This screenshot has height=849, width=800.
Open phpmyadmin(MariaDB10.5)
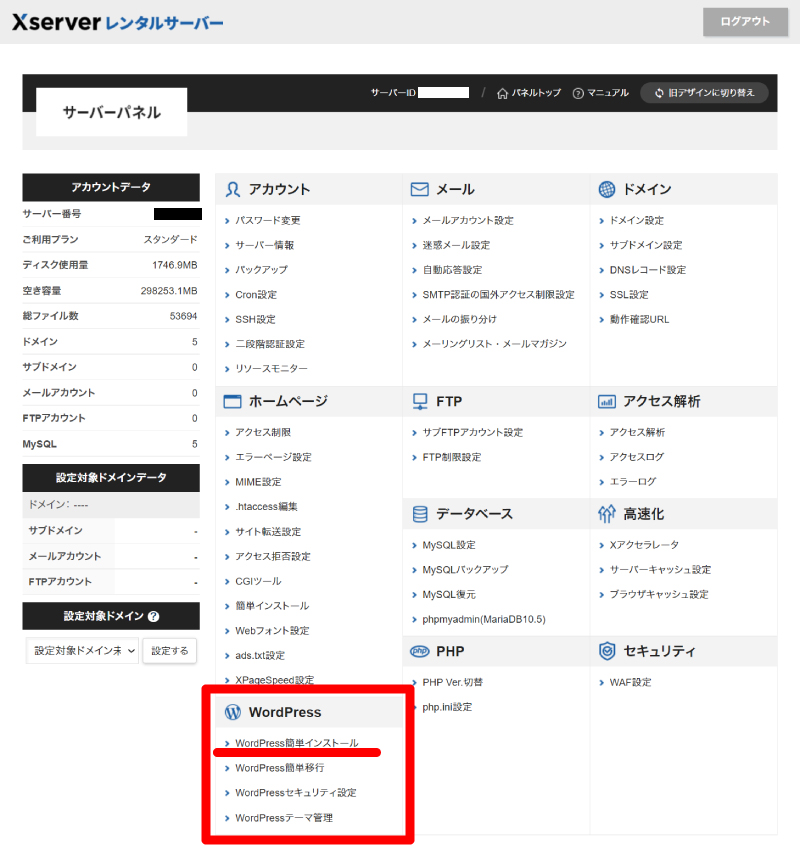point(484,619)
